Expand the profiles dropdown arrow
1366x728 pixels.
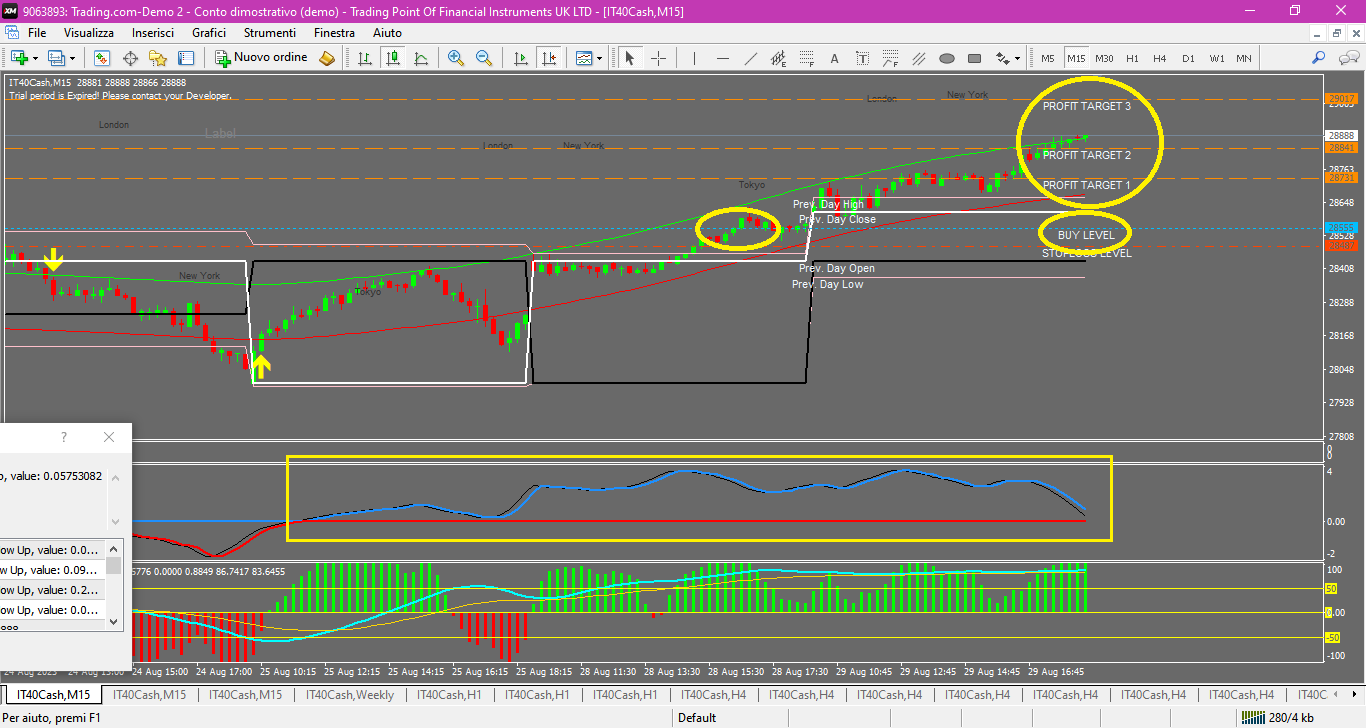pos(72,58)
